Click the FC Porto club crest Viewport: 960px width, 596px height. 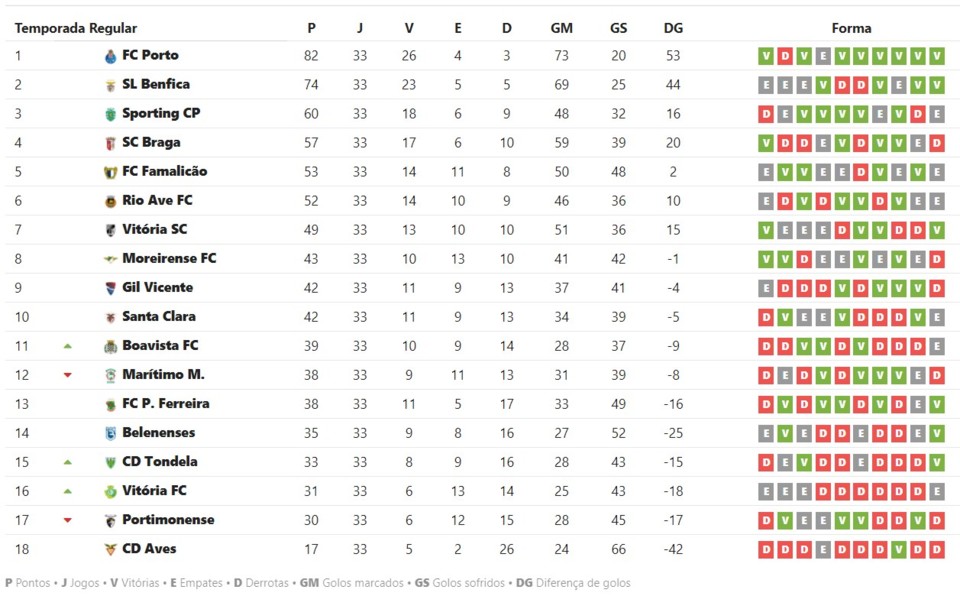click(x=111, y=56)
